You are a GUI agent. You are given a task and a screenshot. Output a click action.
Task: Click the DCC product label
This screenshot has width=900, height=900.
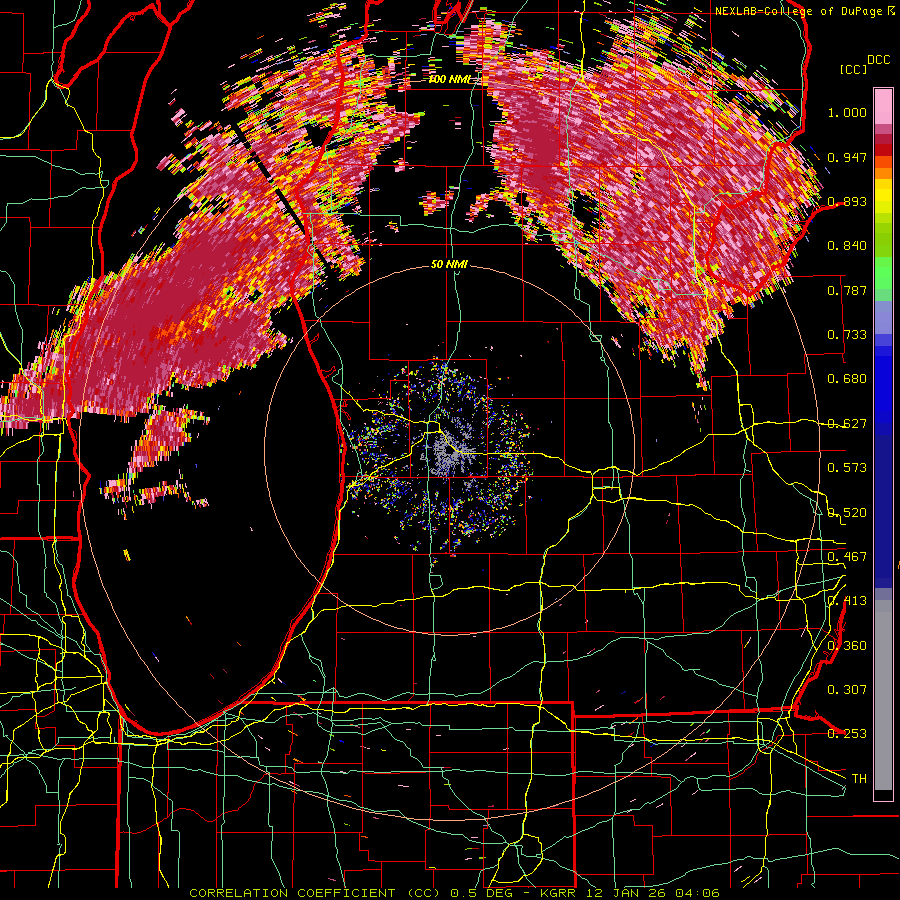pos(878,60)
